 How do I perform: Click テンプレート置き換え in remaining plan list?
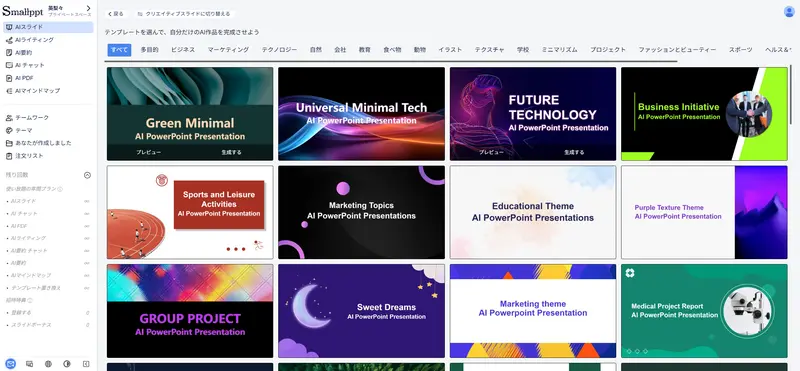point(36,288)
